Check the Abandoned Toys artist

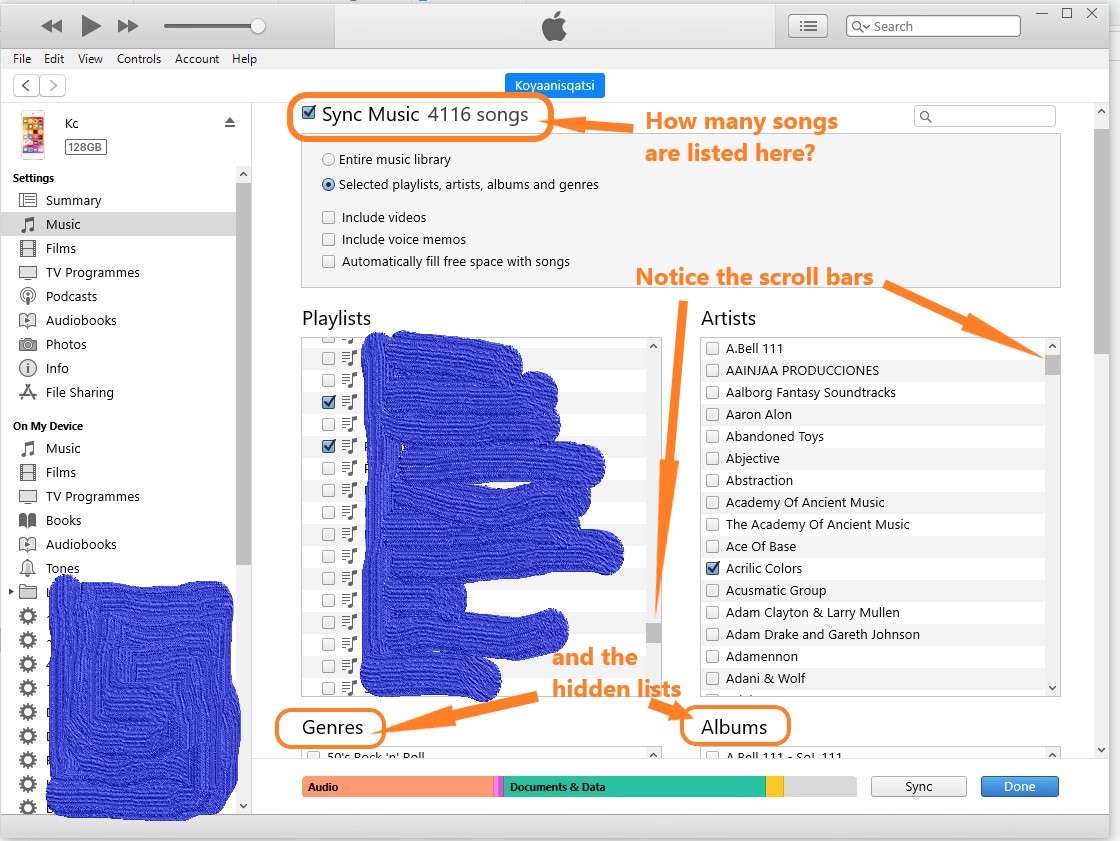pos(712,437)
